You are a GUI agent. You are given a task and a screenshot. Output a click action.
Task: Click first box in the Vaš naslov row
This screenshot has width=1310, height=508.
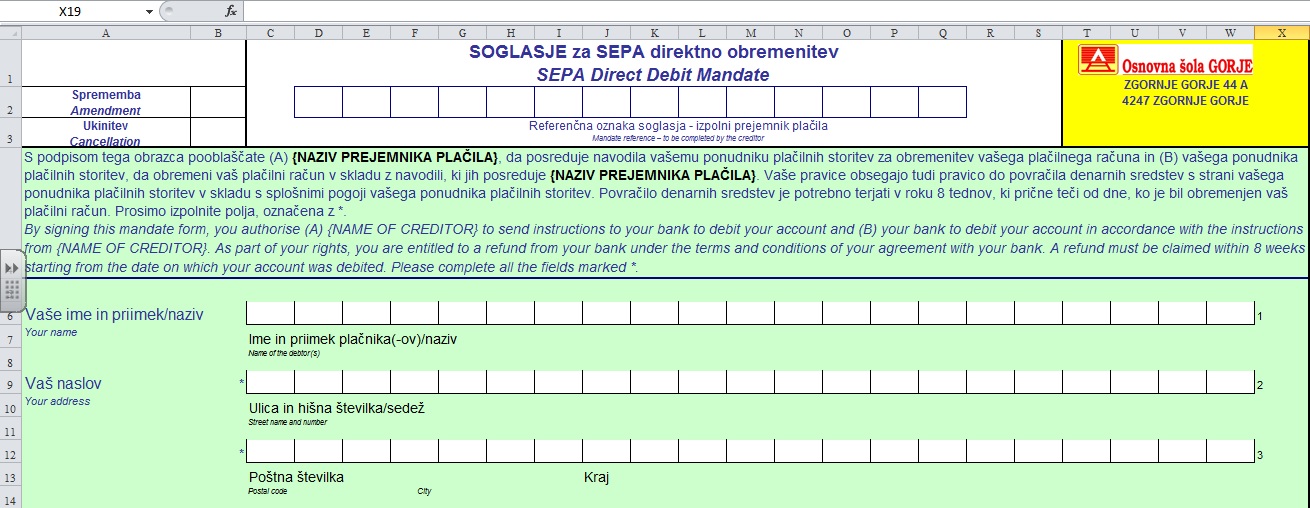click(x=270, y=383)
